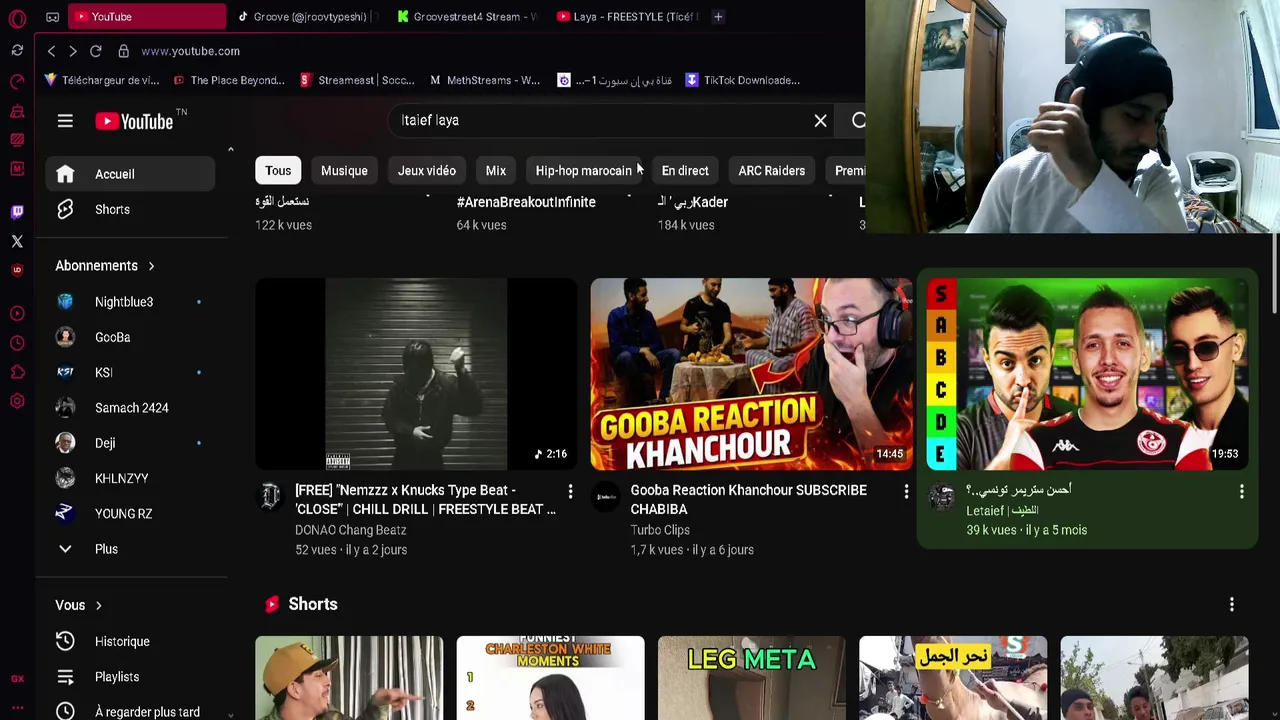The width and height of the screenshot is (1280, 720).
Task: Open X (Twitter) in the Opera sidebar
Action: [17, 241]
